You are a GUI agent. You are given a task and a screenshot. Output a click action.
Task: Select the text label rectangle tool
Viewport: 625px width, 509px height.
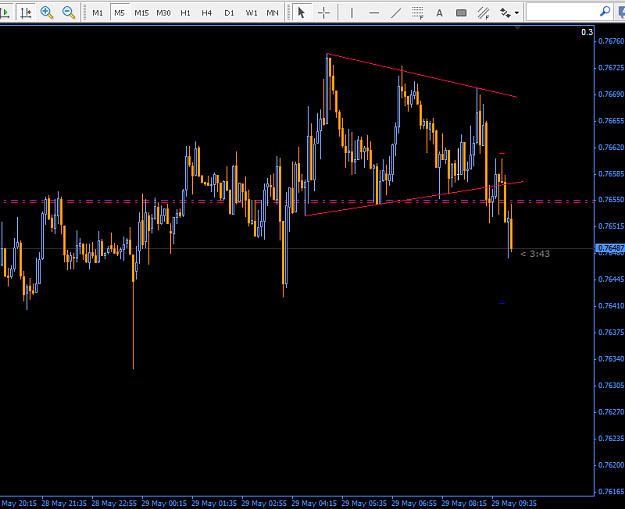pos(461,13)
